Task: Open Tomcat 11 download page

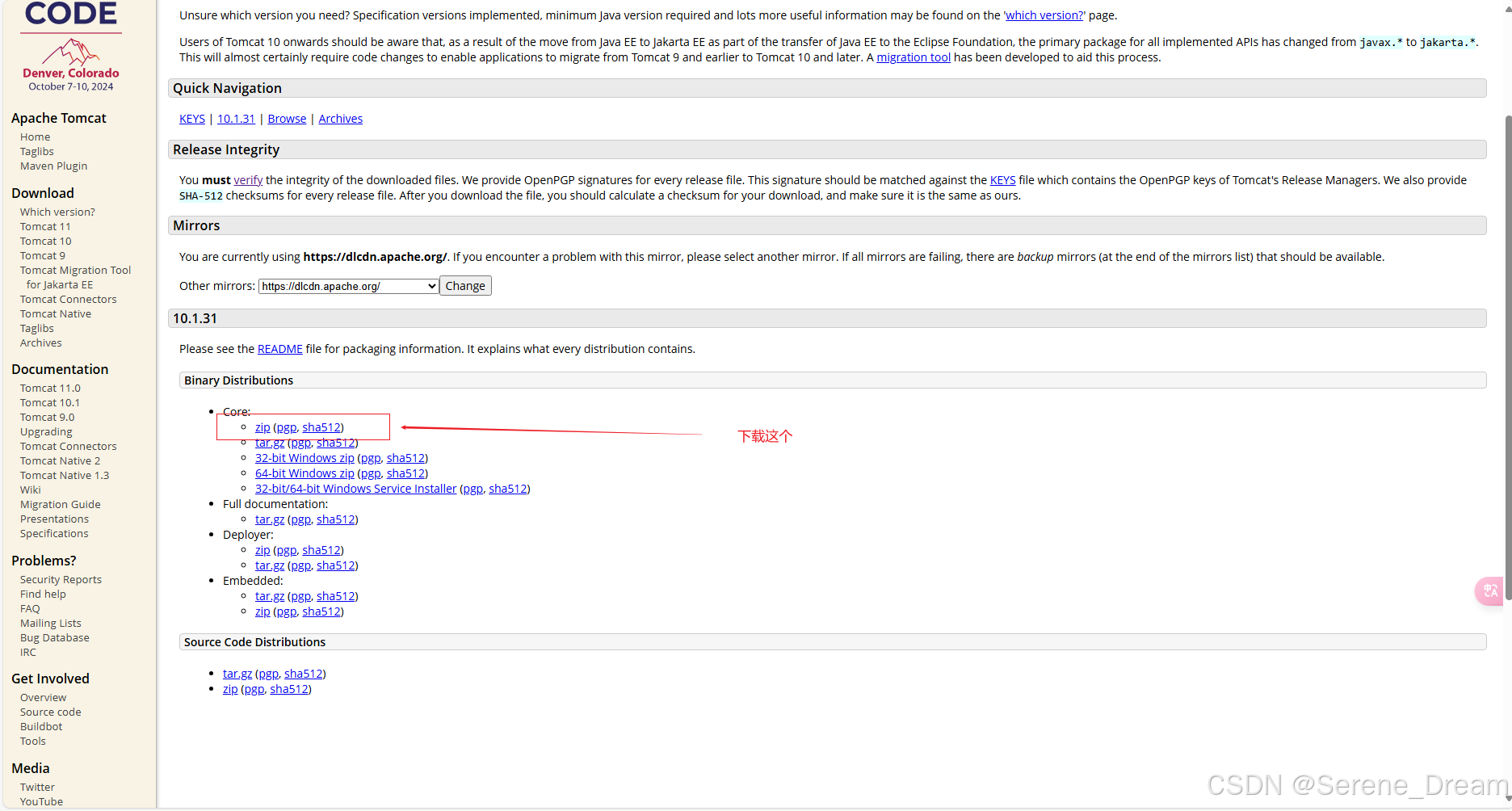Action: tap(45, 227)
